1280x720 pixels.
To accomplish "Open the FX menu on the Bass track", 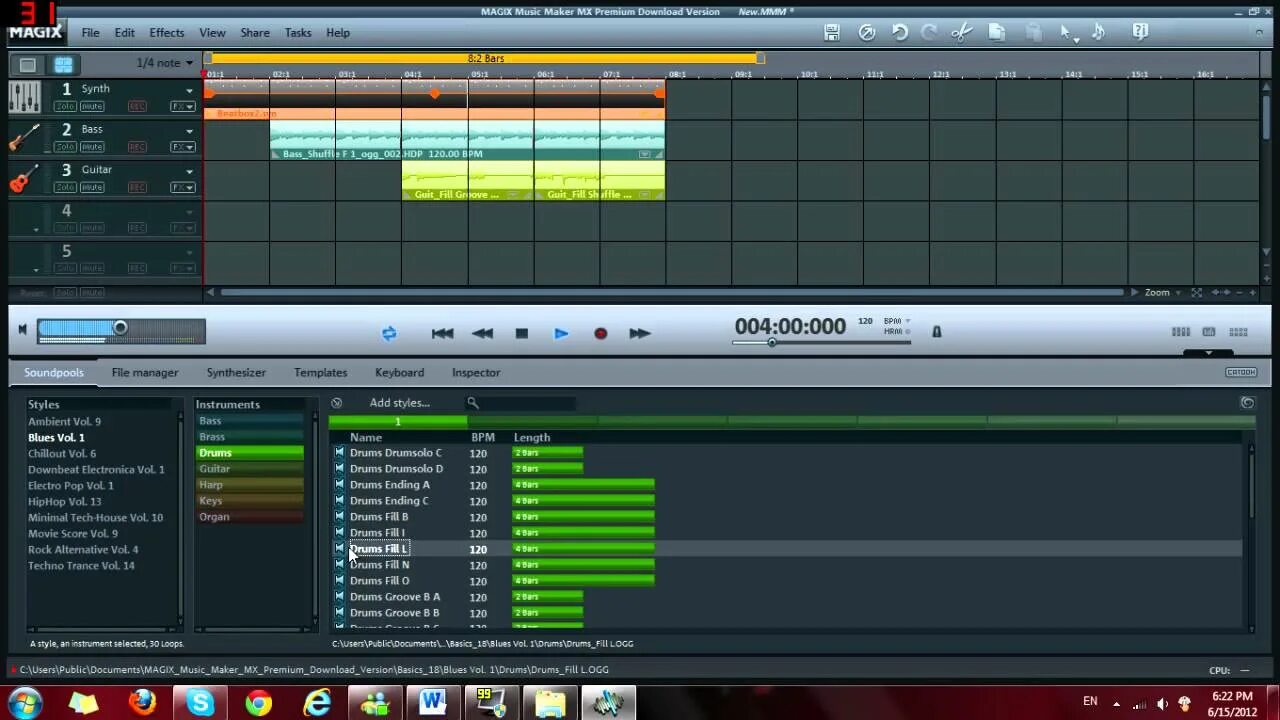I will [x=182, y=147].
